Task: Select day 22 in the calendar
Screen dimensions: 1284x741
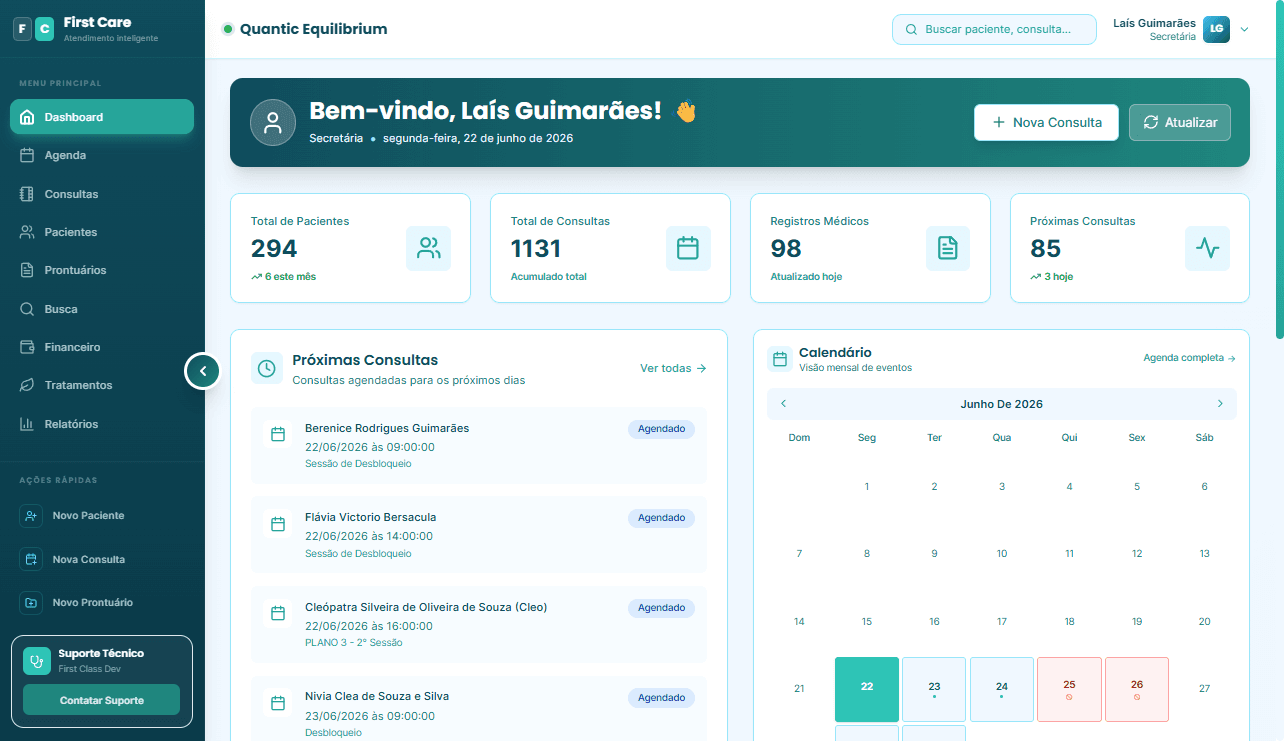Action: pyautogui.click(x=867, y=689)
